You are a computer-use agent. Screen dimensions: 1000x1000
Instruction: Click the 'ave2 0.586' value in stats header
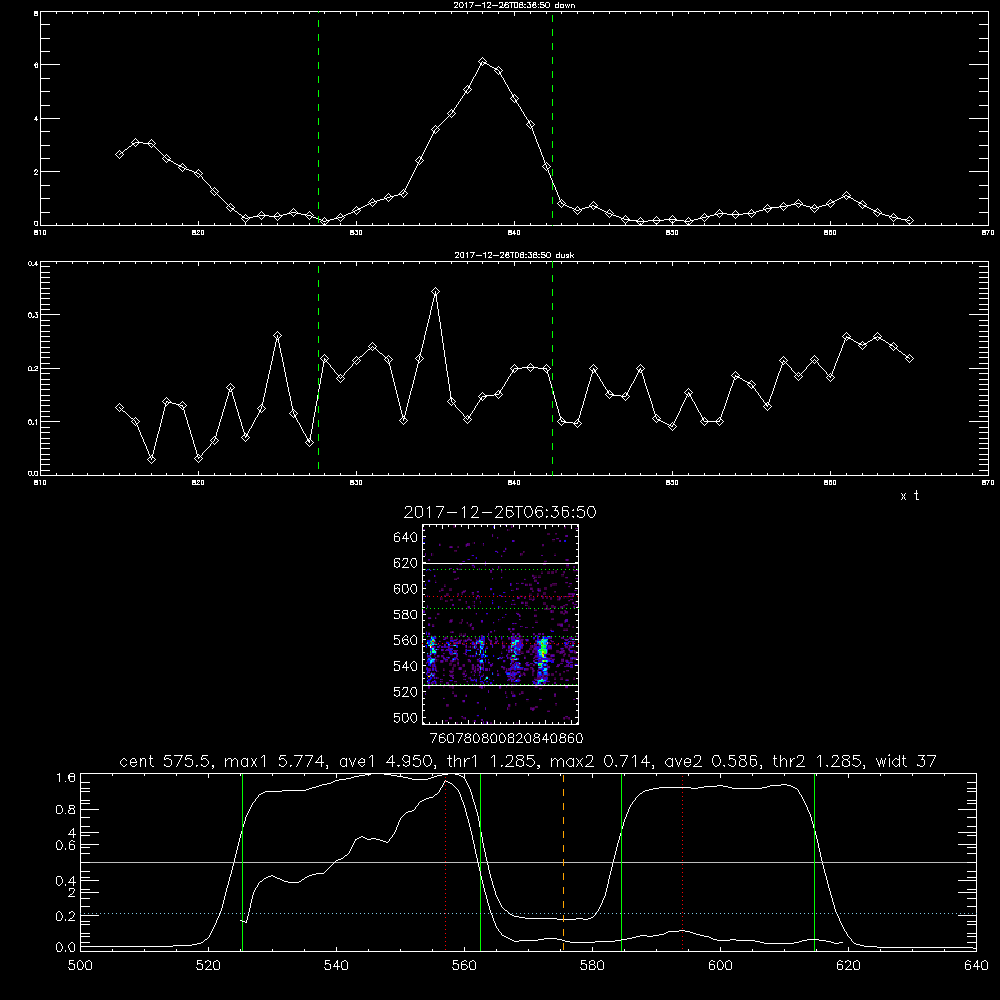[x=710, y=761]
